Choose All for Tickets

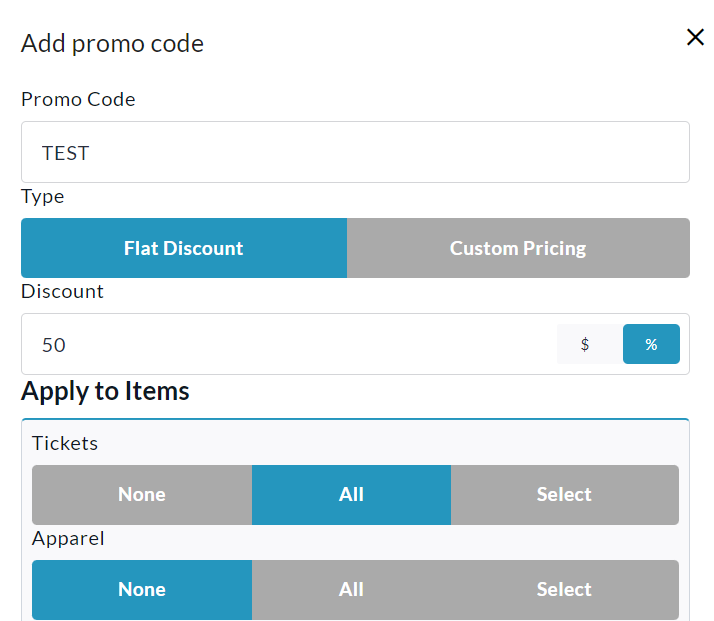click(x=351, y=495)
